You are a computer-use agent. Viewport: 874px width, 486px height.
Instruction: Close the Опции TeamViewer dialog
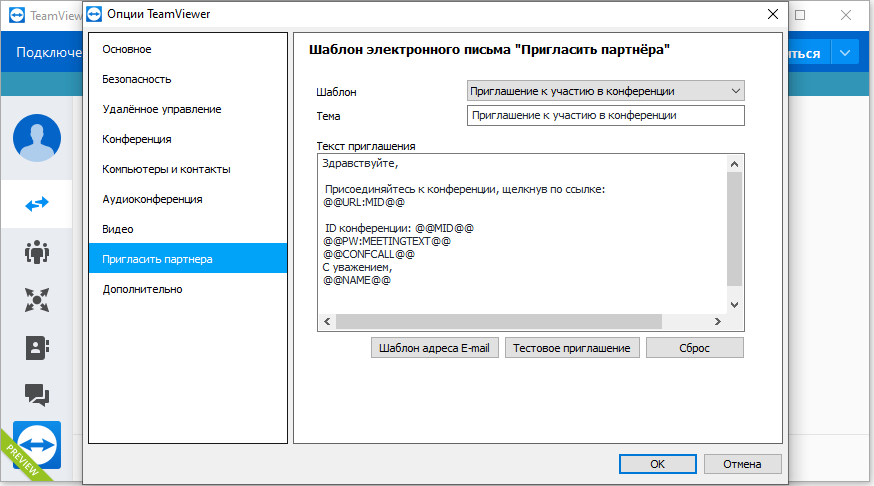773,14
